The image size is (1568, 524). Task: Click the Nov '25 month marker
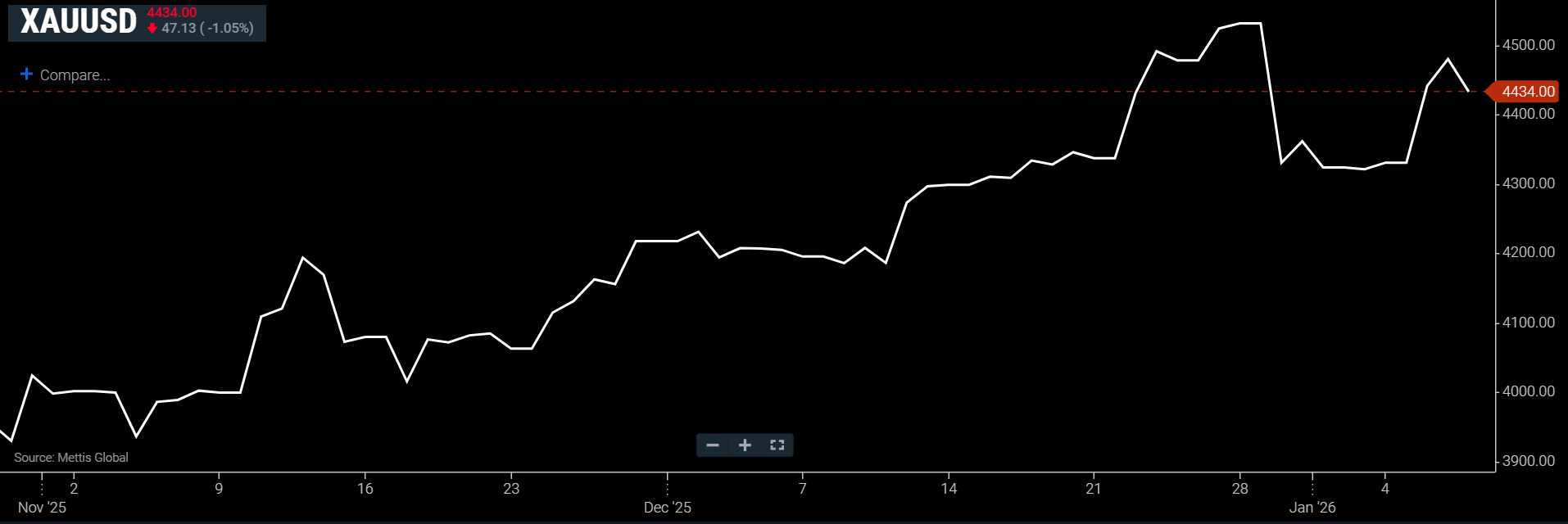[42, 508]
